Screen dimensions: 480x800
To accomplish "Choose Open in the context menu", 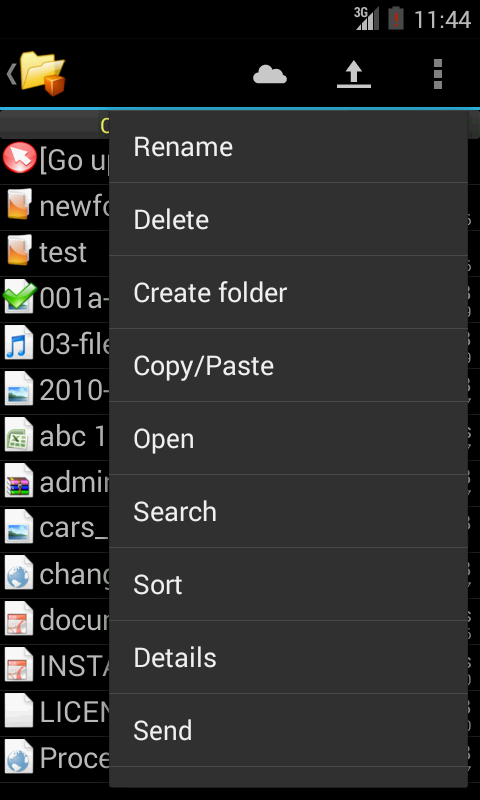I will (288, 438).
